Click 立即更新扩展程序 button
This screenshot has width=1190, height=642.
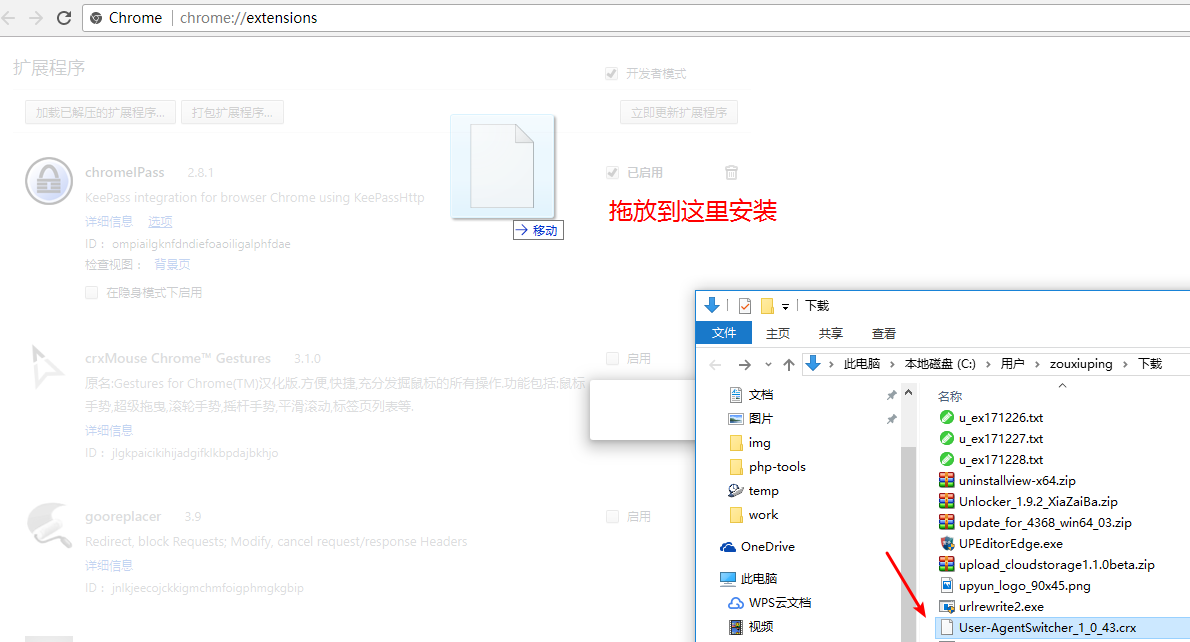(679, 112)
